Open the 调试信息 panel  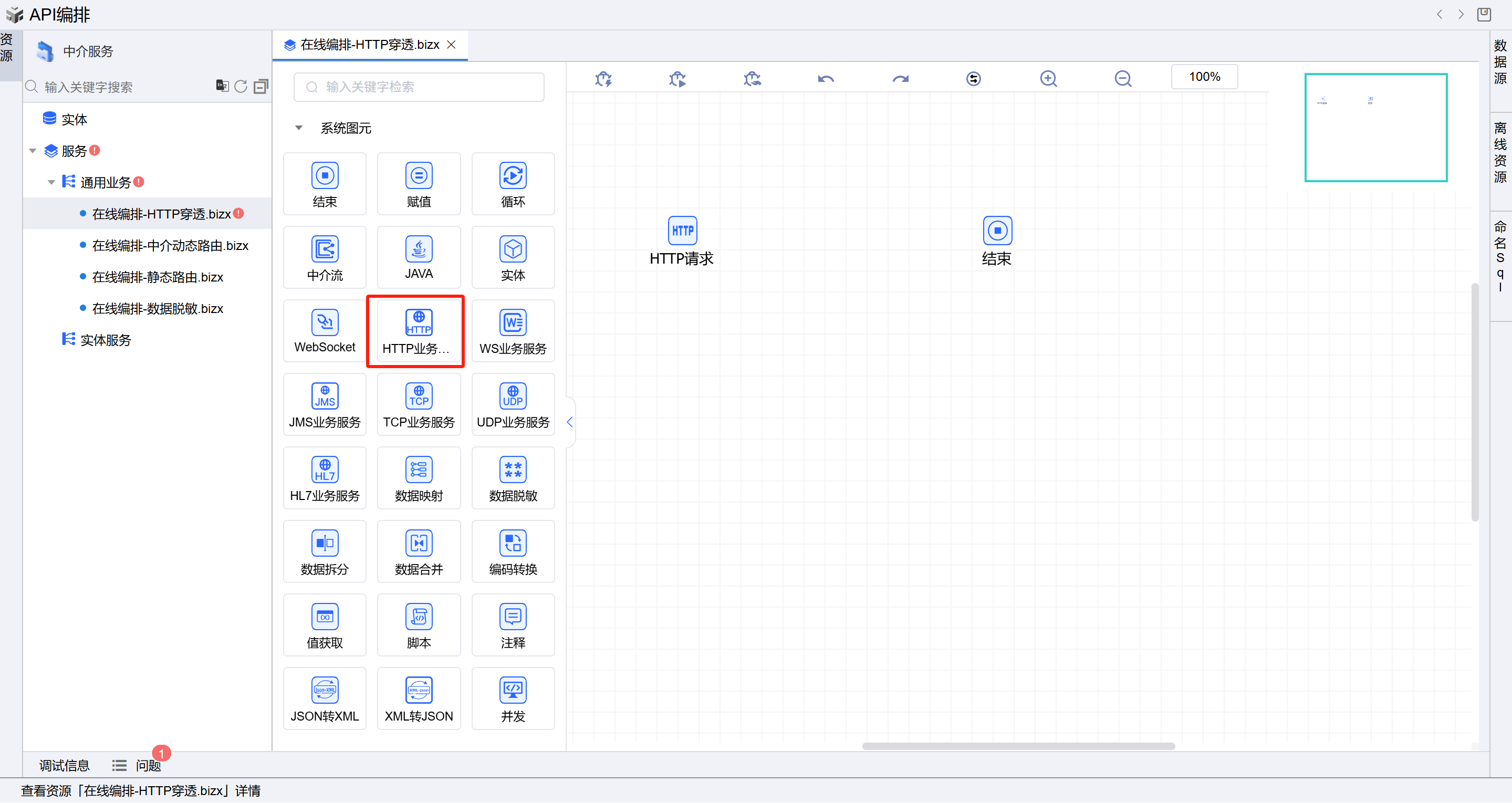[64, 765]
